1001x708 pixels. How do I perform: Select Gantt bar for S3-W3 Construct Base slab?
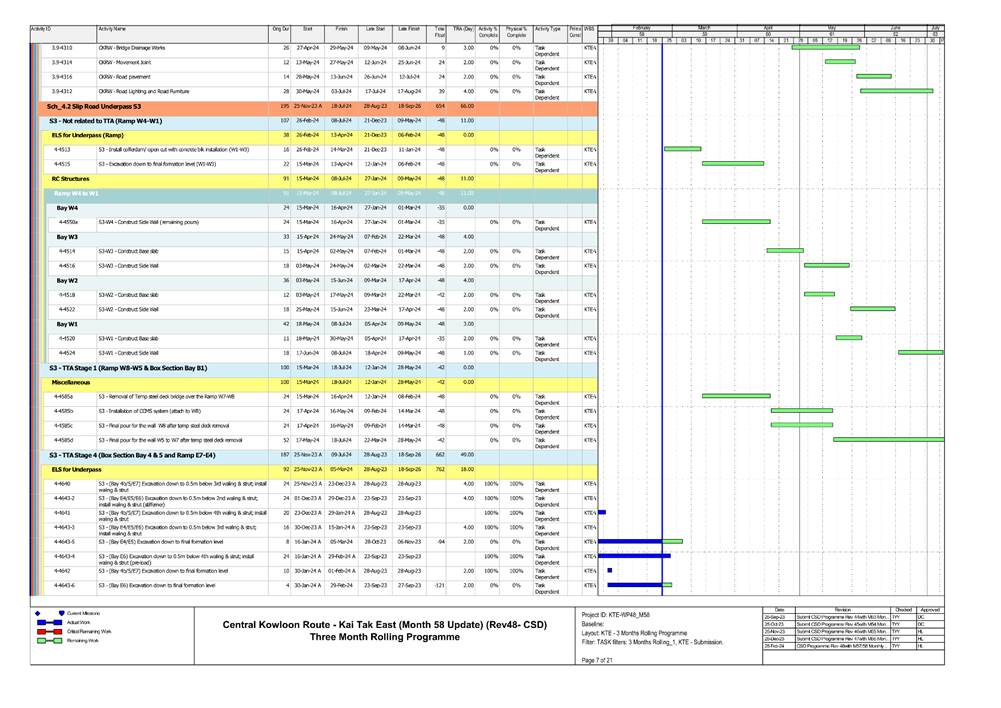(x=785, y=251)
